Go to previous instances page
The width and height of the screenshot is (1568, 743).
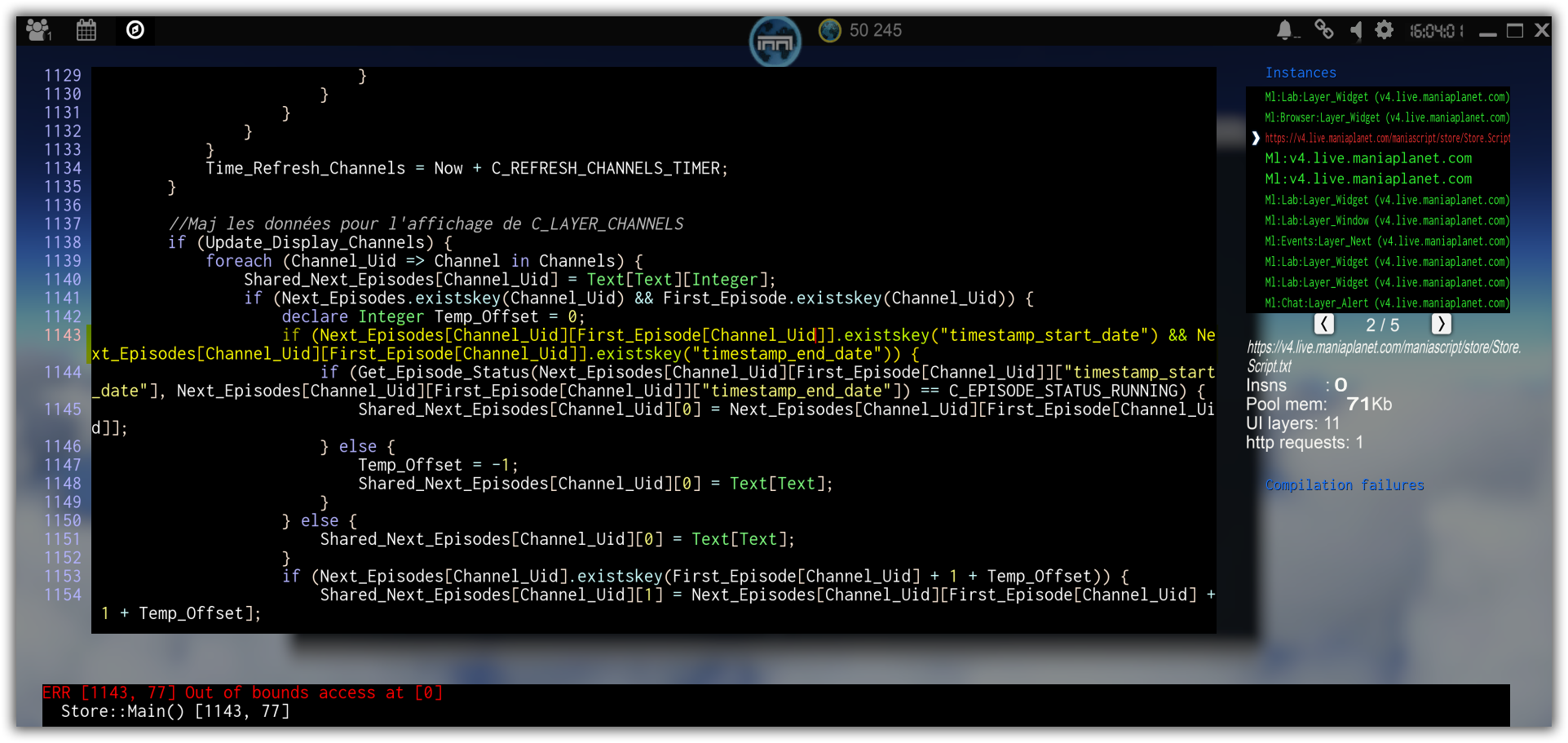pos(1324,325)
